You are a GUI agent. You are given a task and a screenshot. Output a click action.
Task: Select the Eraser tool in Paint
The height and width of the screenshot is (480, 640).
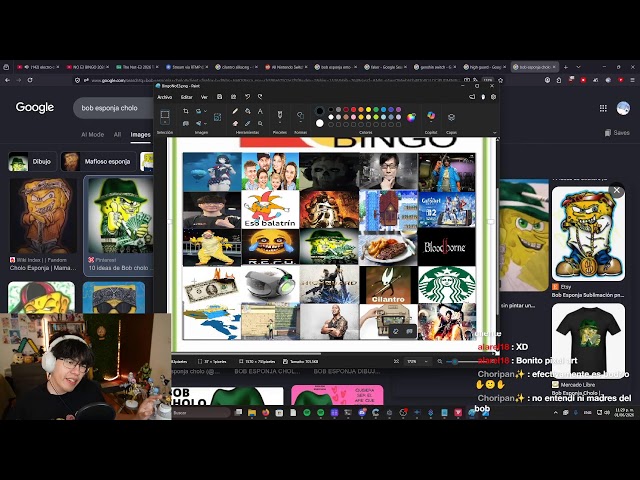click(235, 123)
